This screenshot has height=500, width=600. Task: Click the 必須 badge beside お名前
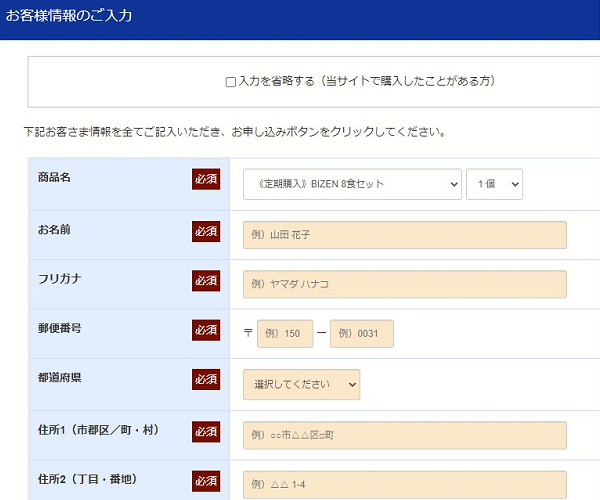tap(206, 231)
